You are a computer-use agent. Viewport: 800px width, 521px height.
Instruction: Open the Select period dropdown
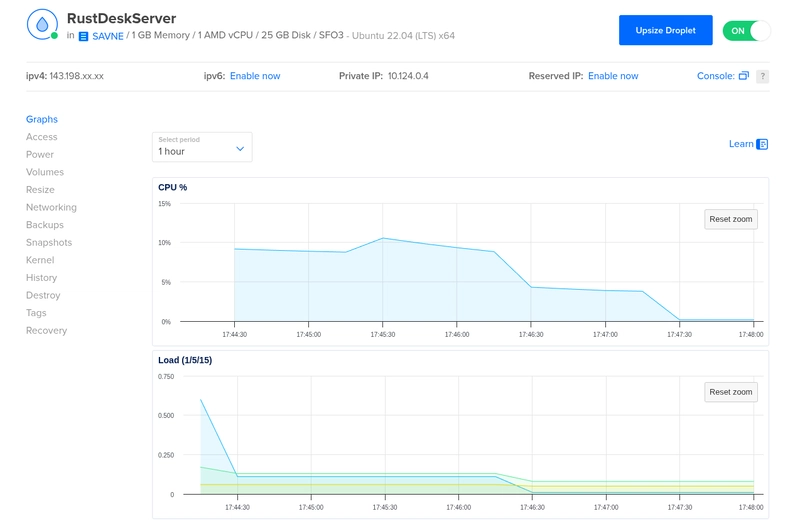click(201, 147)
